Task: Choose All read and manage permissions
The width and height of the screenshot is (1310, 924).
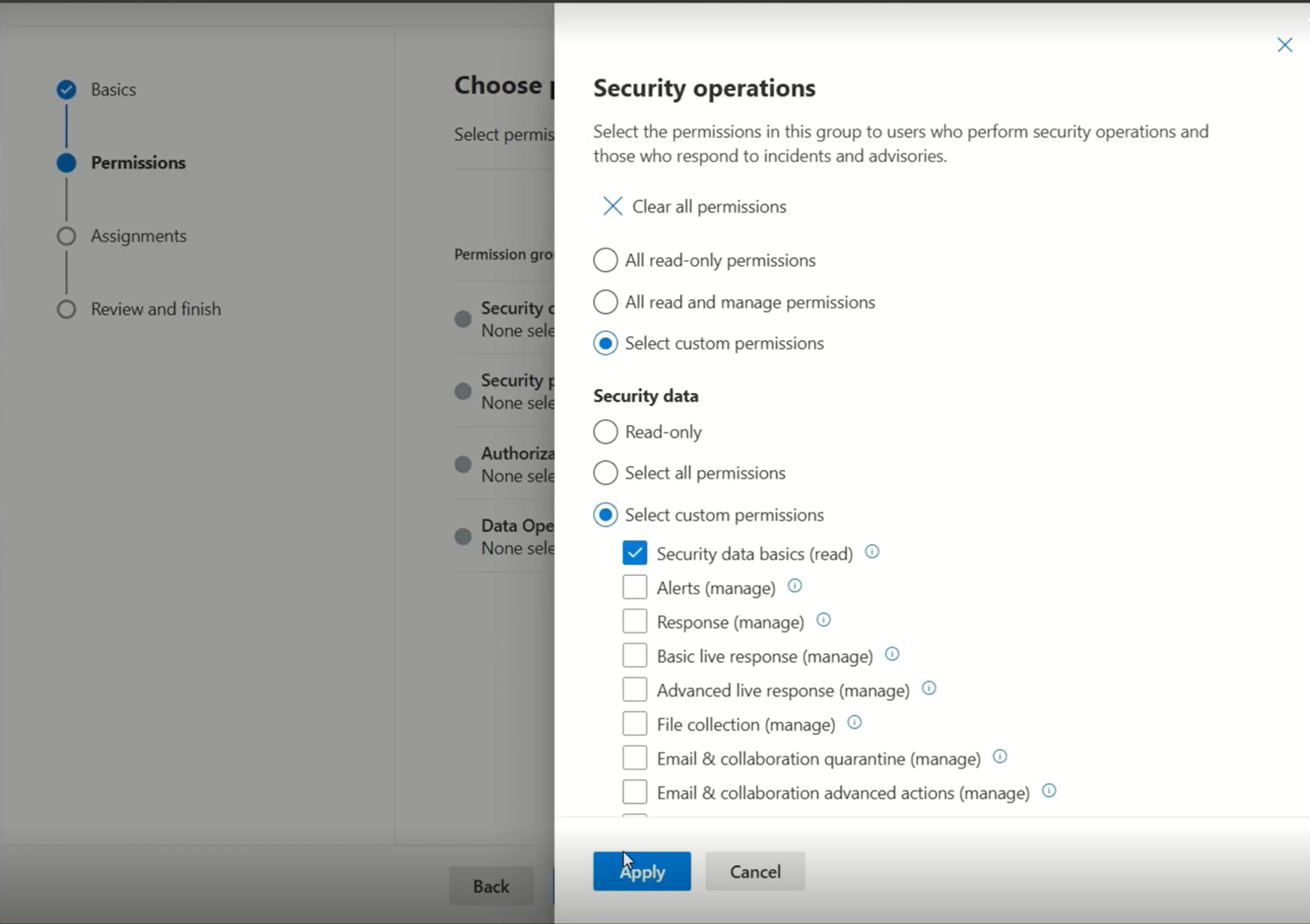Action: pyautogui.click(x=605, y=301)
